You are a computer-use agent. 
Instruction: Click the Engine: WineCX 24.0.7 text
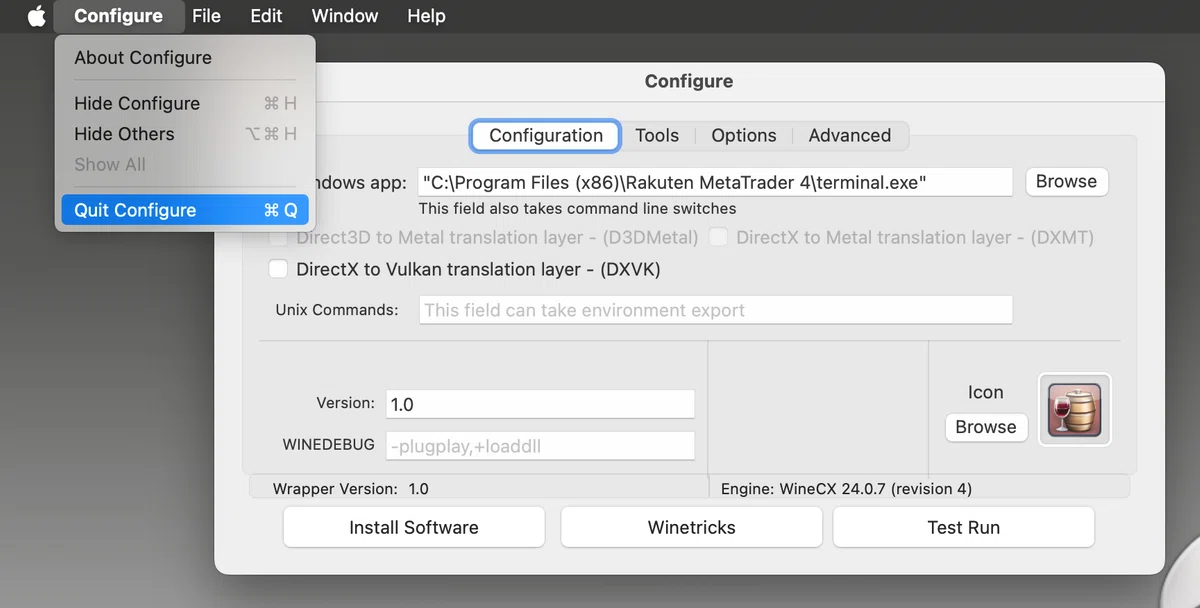[846, 489]
